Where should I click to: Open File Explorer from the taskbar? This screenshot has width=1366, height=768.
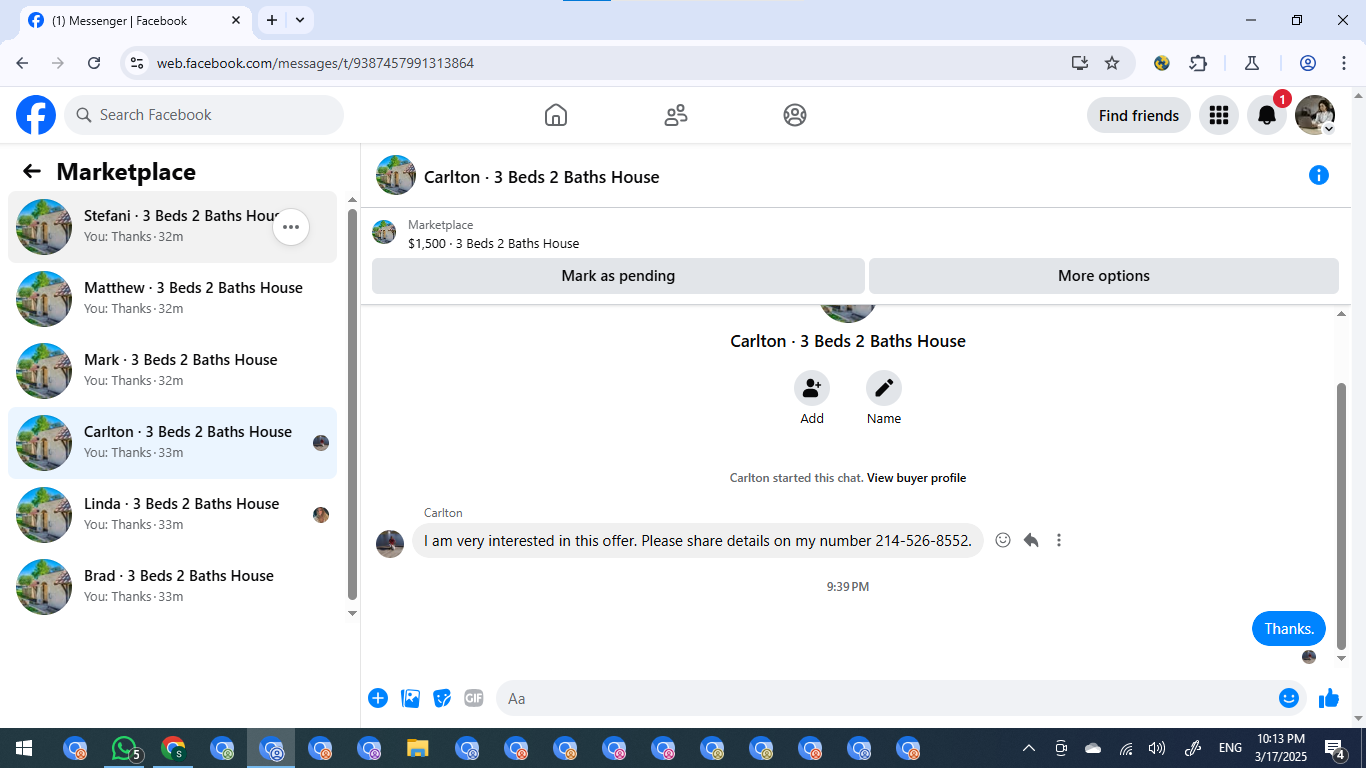418,748
